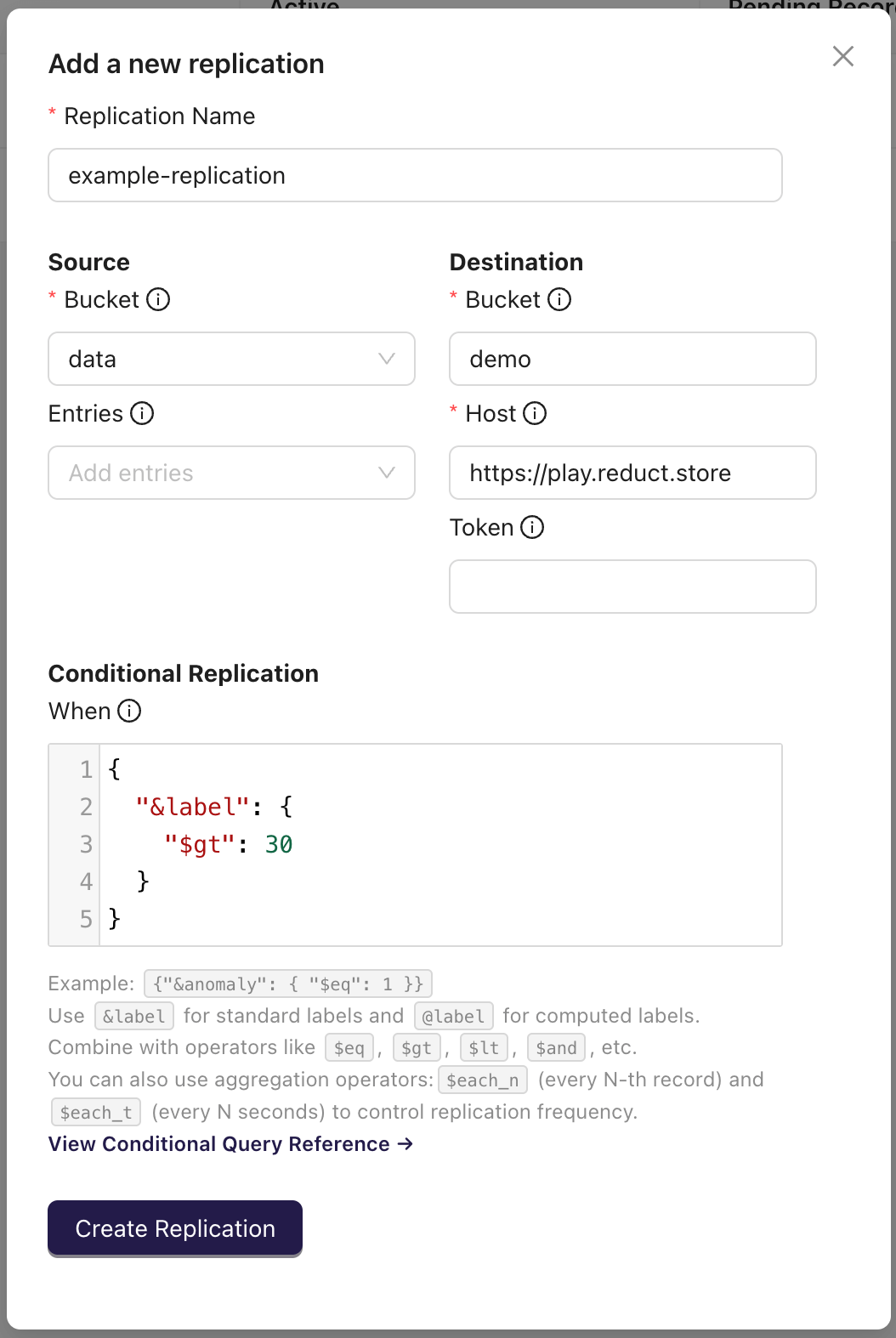The image size is (896, 1338).
Task: Click info icon beside Host label
Action: 535,413
